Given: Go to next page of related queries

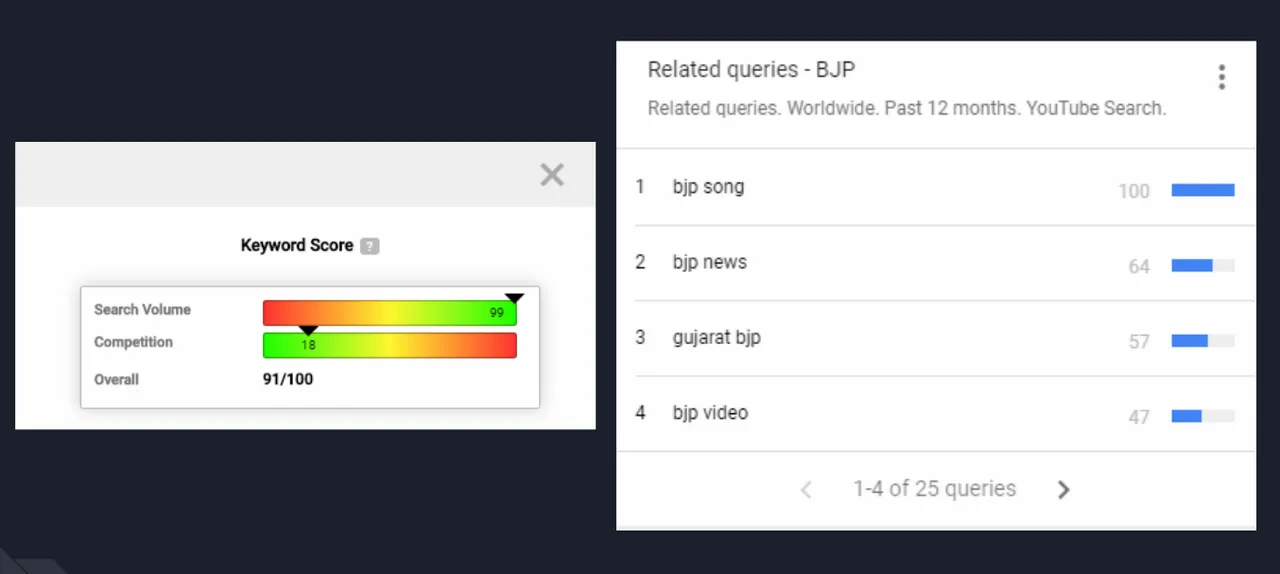Looking at the screenshot, I should [1063, 489].
